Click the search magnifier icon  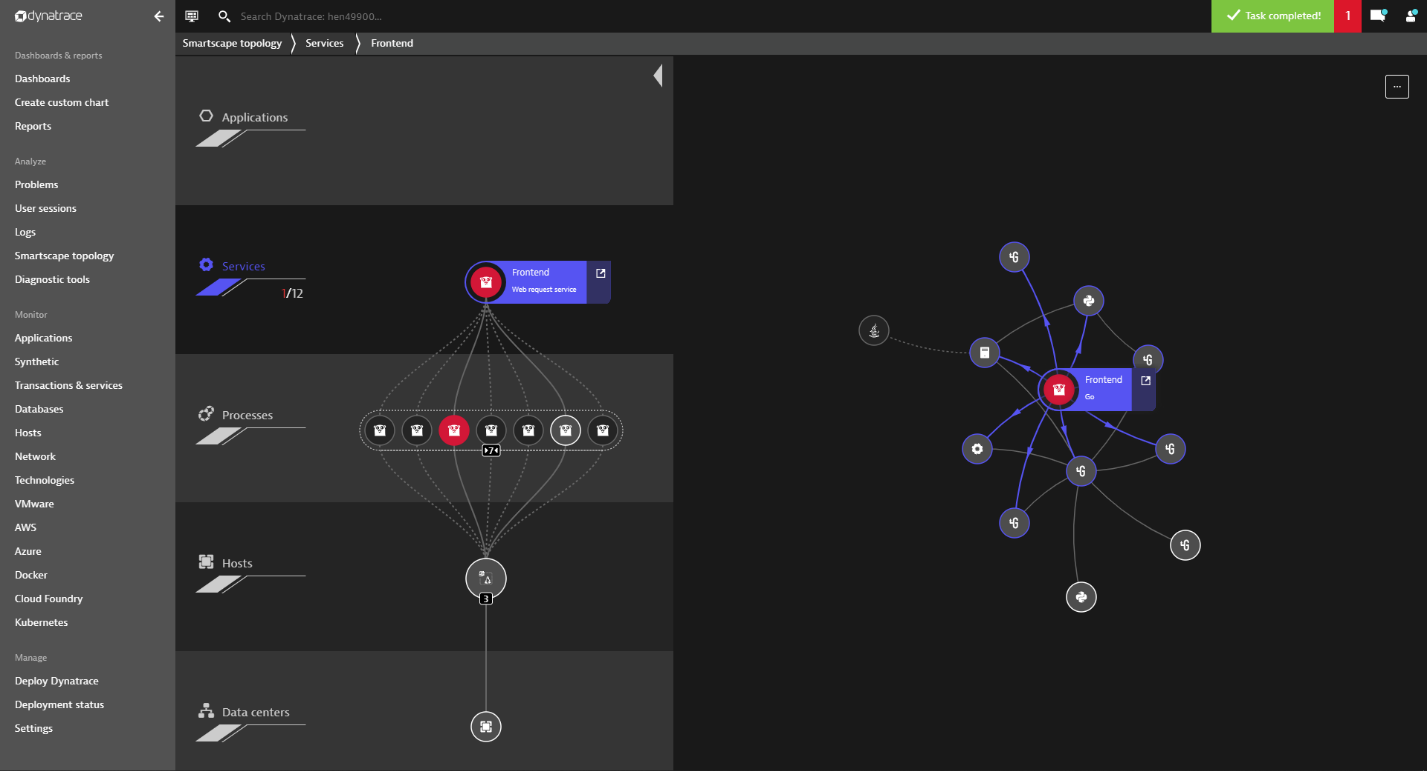coord(224,17)
